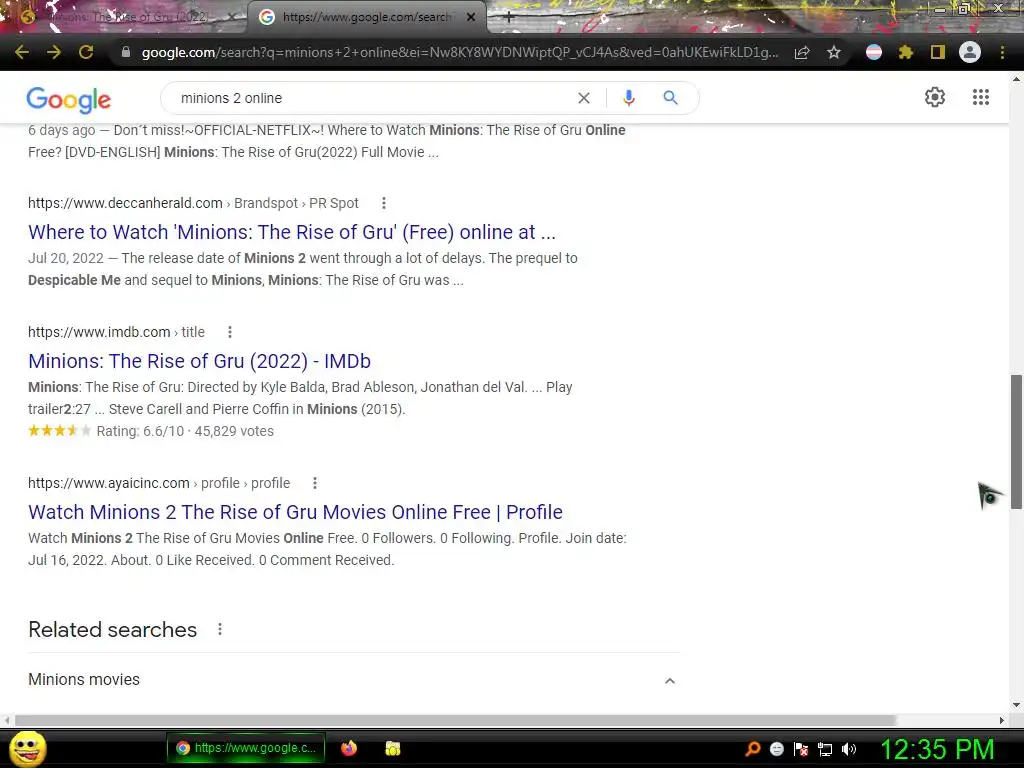Click the address bar URL
Image resolution: width=1024 pixels, height=768 pixels.
tap(460, 52)
